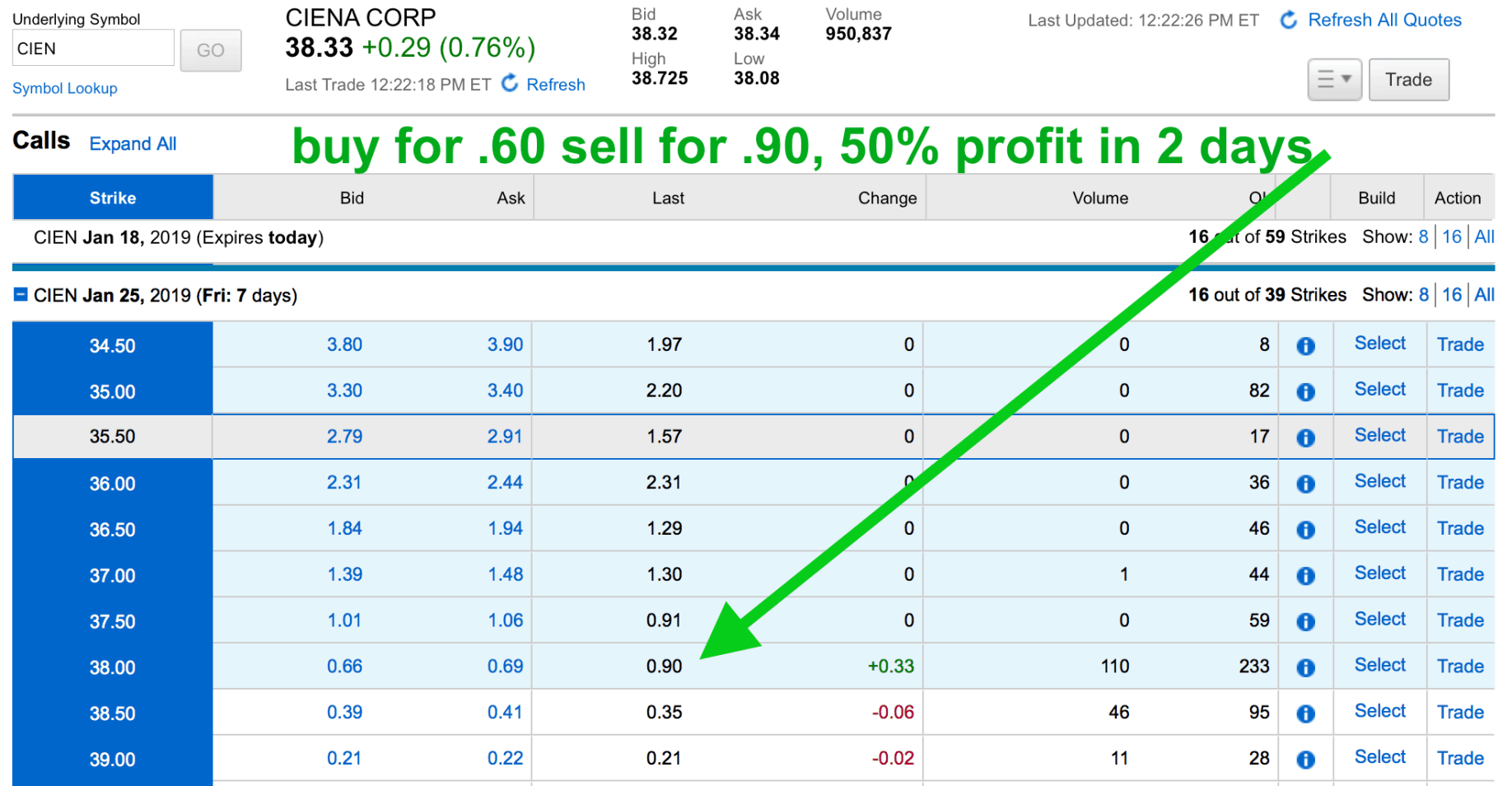Open info icon for 37.50 strike
Screen dimensions: 1512x786
click(x=1305, y=622)
